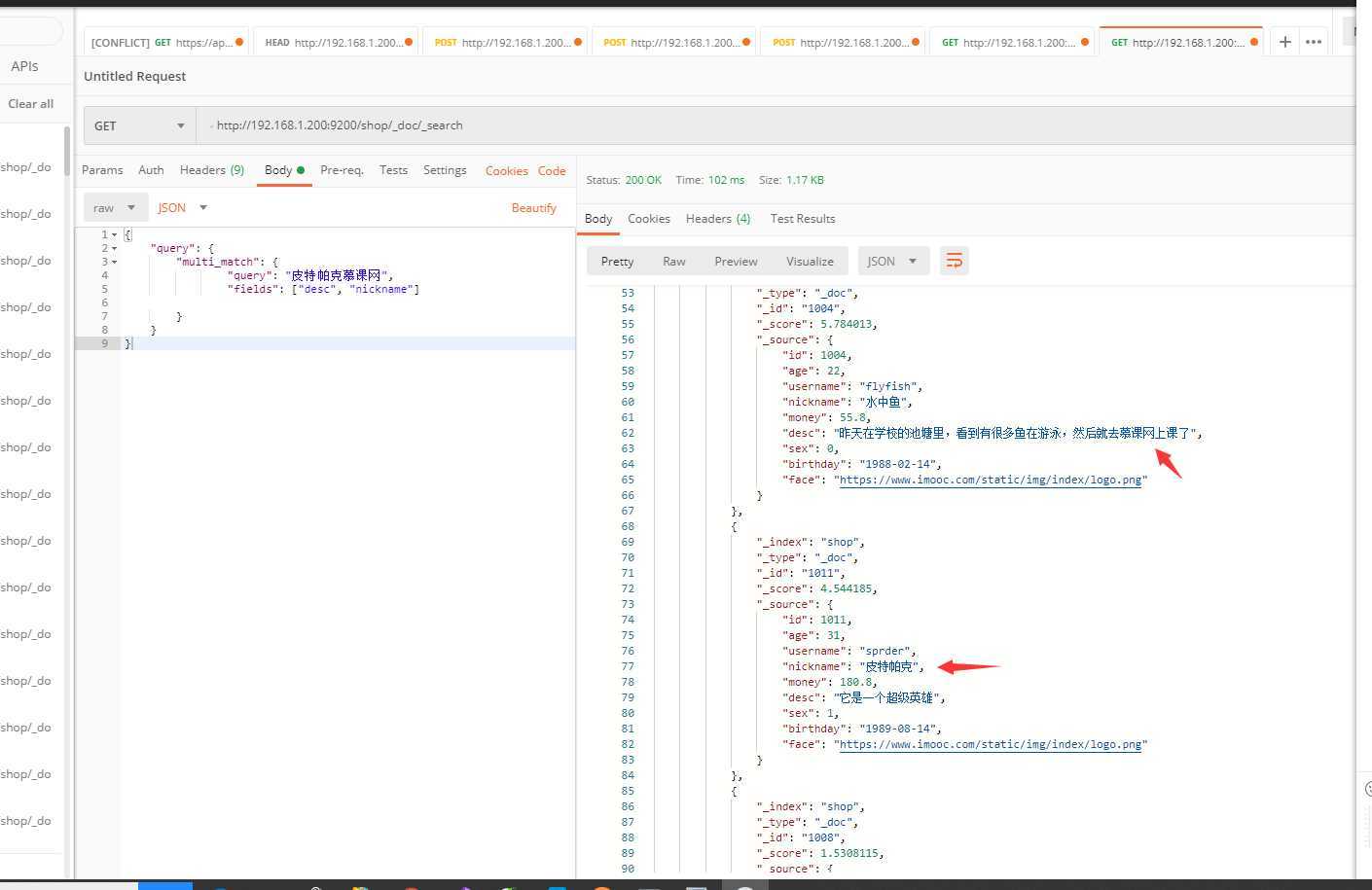Open the raw body type dropdown
Image resolution: width=1372 pixels, height=890 pixels.
(x=115, y=207)
